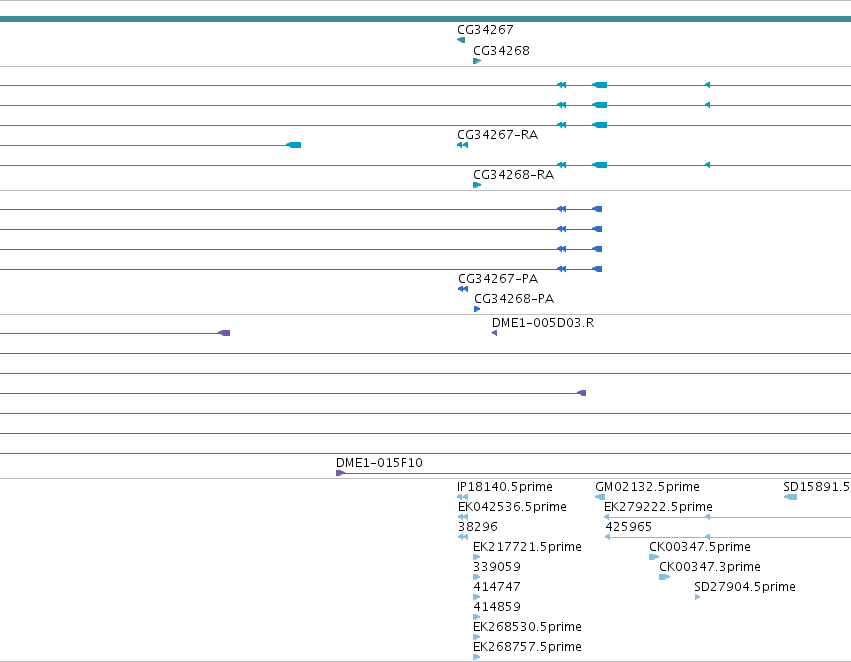This screenshot has height=662, width=851.
Task: Click the EK217721.5prime arrow glyph
Action: pos(477,557)
